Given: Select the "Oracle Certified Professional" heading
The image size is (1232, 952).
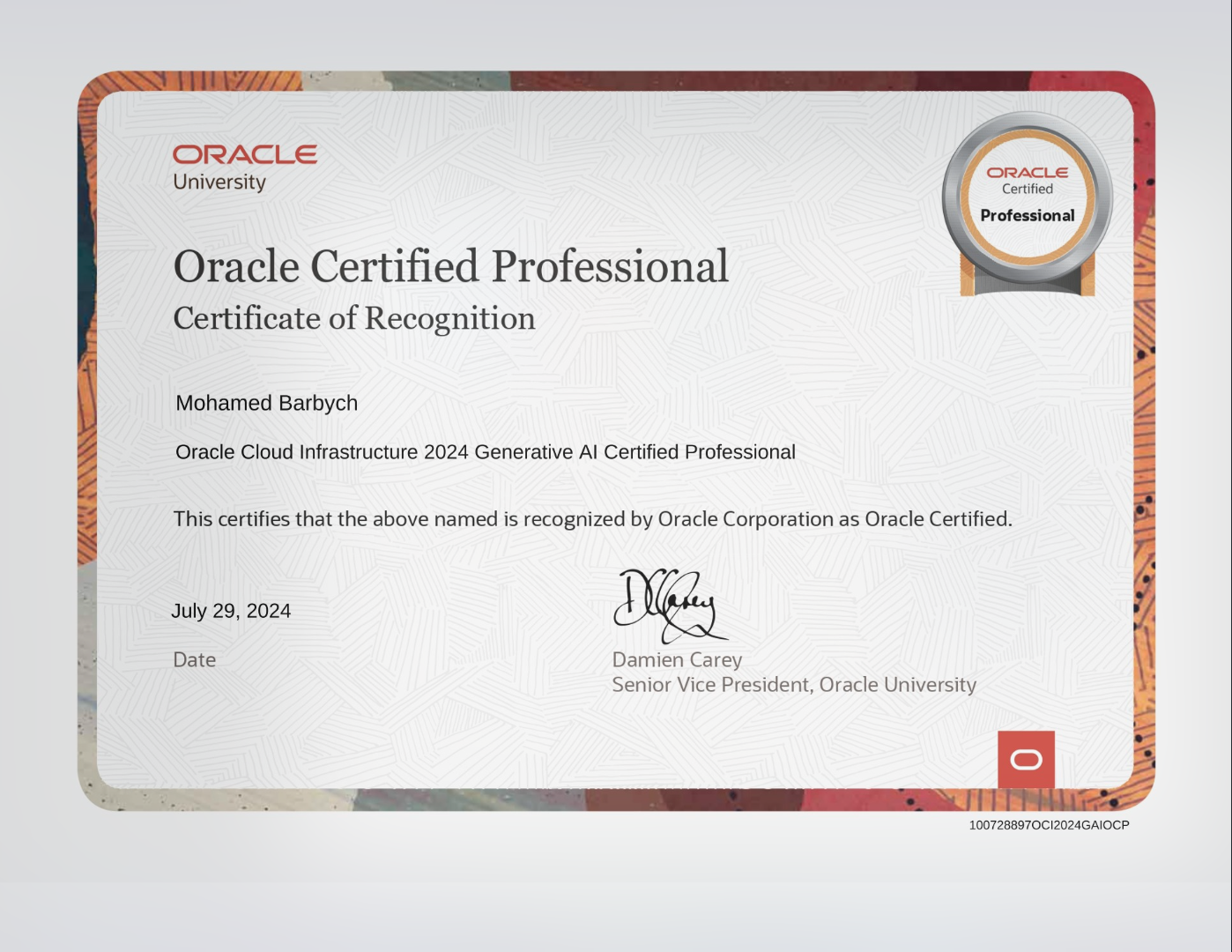Looking at the screenshot, I should pyautogui.click(x=451, y=266).
